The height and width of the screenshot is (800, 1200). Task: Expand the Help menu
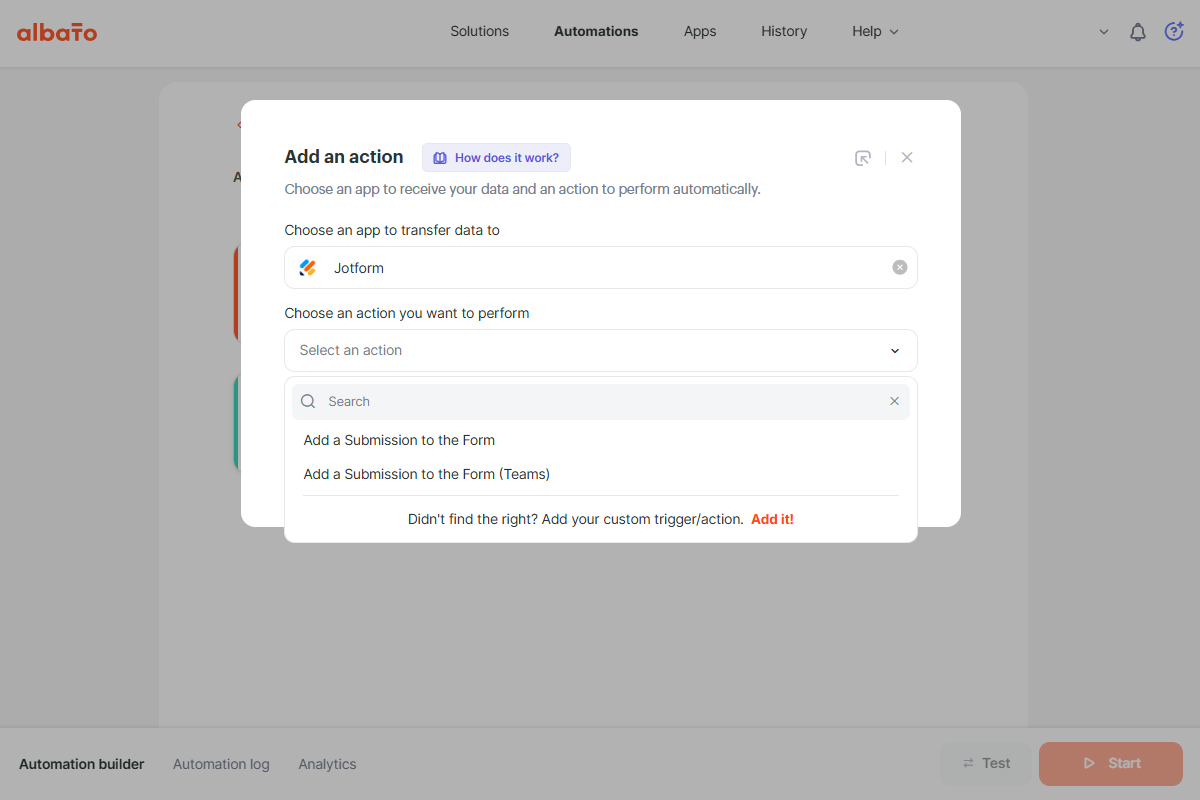tap(875, 31)
